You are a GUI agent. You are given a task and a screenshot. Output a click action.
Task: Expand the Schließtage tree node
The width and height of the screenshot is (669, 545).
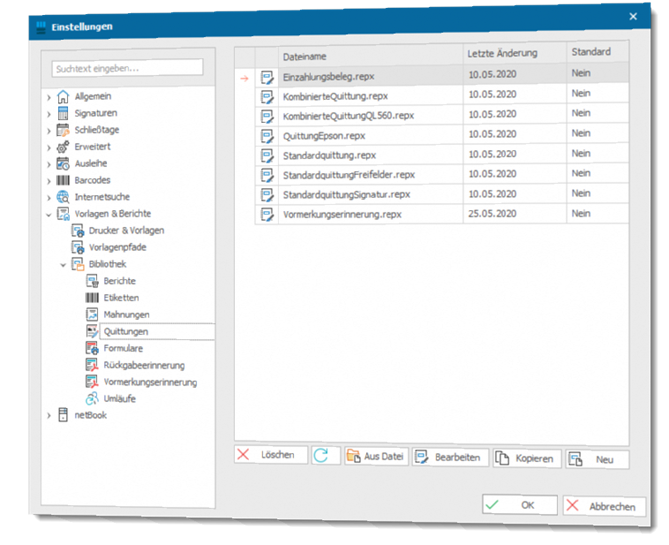click(48, 131)
